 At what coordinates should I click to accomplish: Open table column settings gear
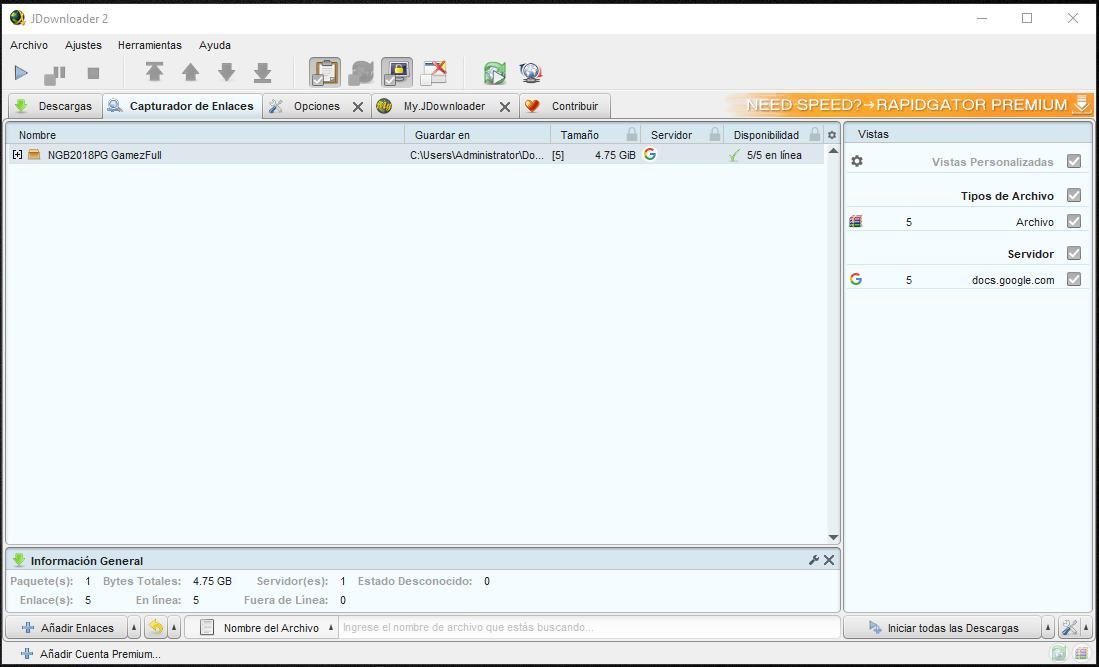[x=832, y=135]
